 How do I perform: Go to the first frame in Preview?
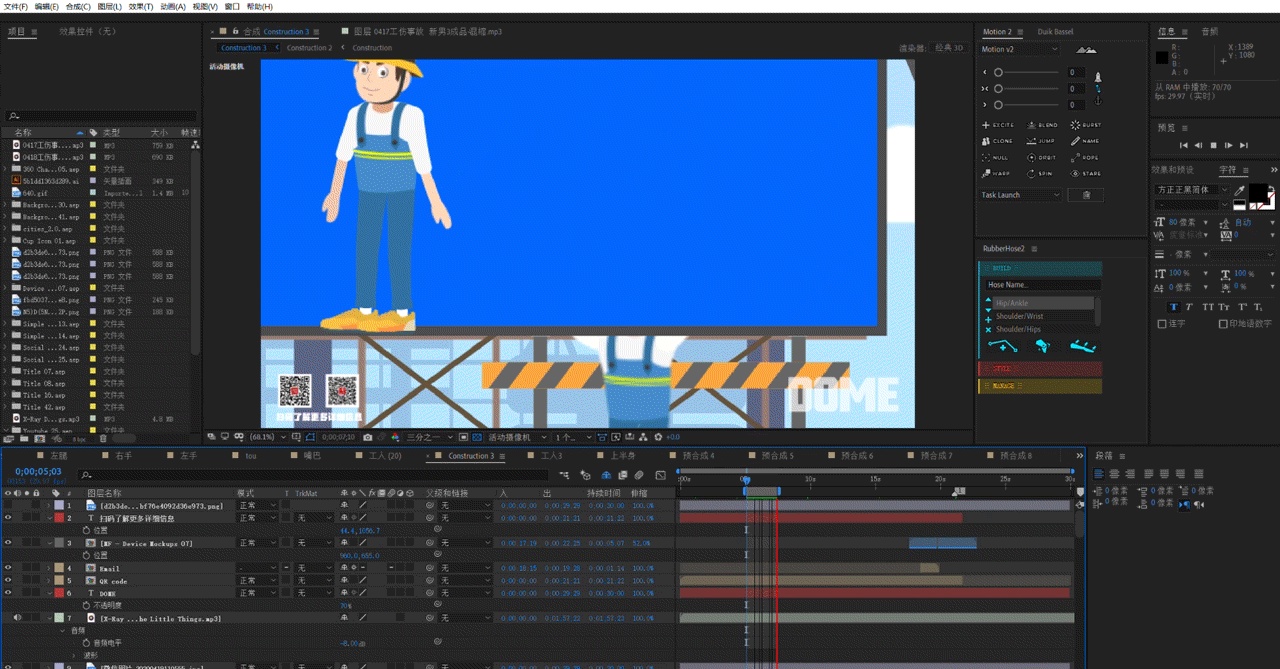point(1184,146)
